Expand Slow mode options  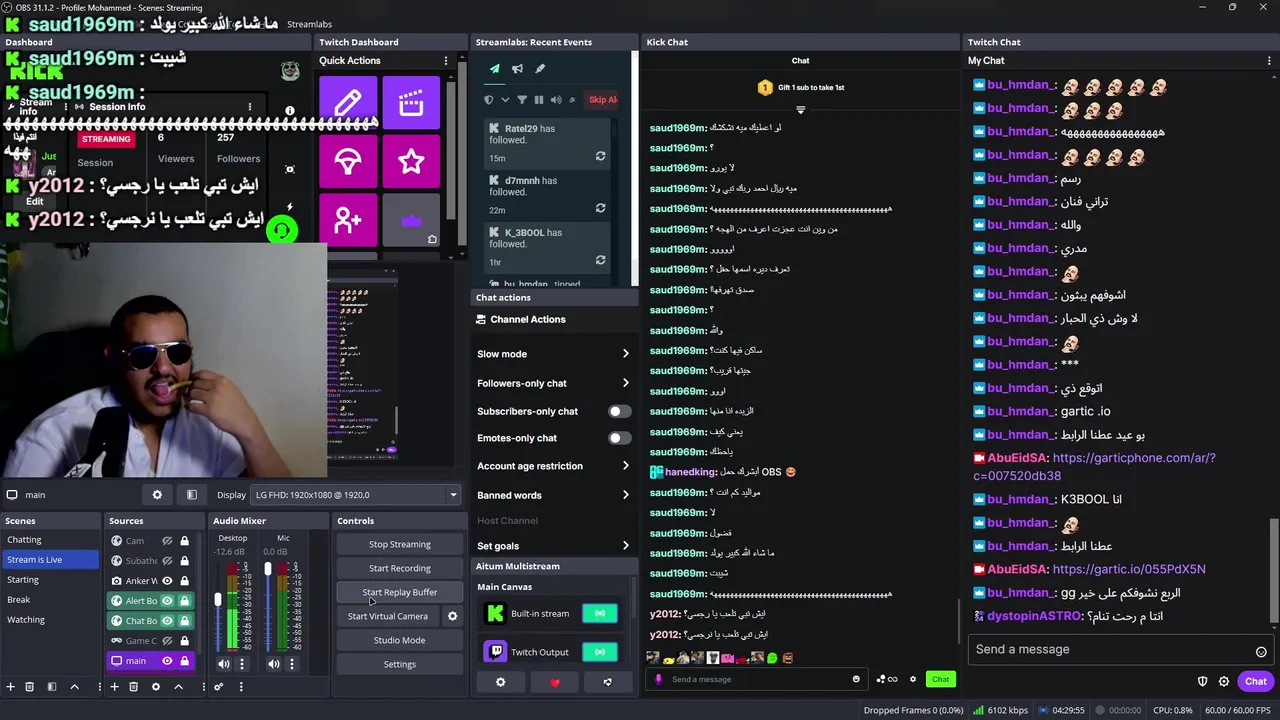tap(626, 354)
